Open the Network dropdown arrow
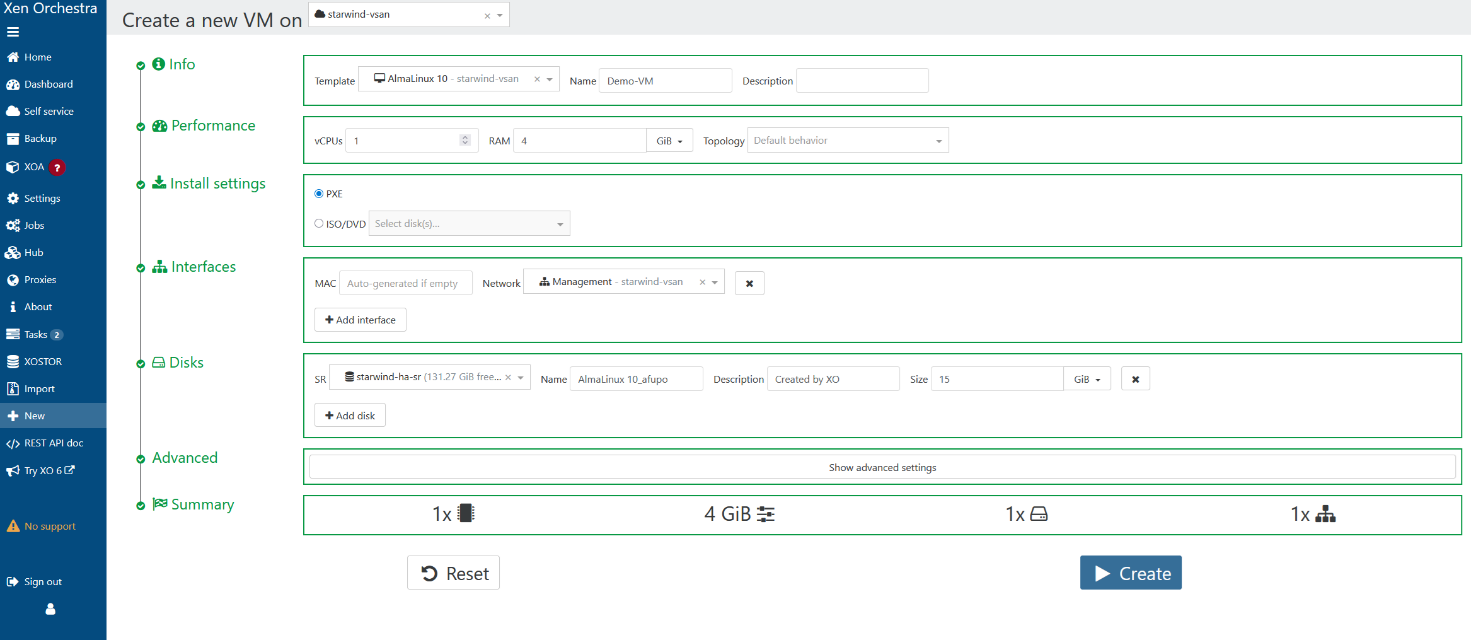Screen dimensions: 1471x640 click(x=715, y=283)
